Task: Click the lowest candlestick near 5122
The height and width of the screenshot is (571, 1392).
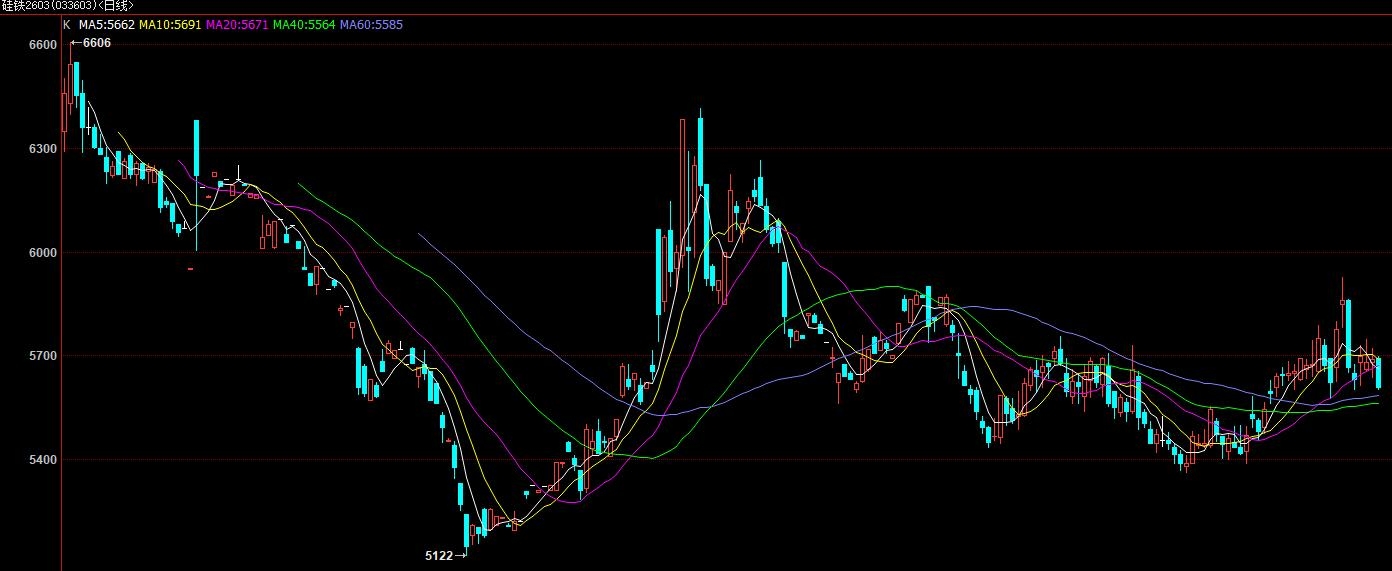Action: tap(466, 530)
